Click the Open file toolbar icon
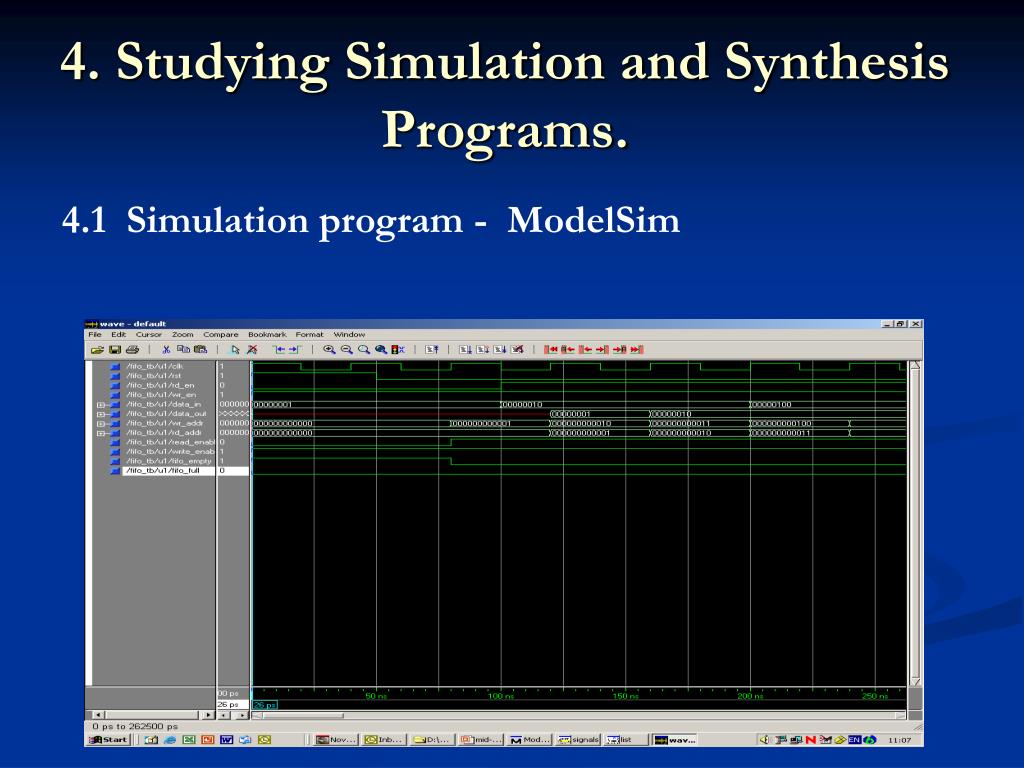1024x768 pixels. click(97, 349)
